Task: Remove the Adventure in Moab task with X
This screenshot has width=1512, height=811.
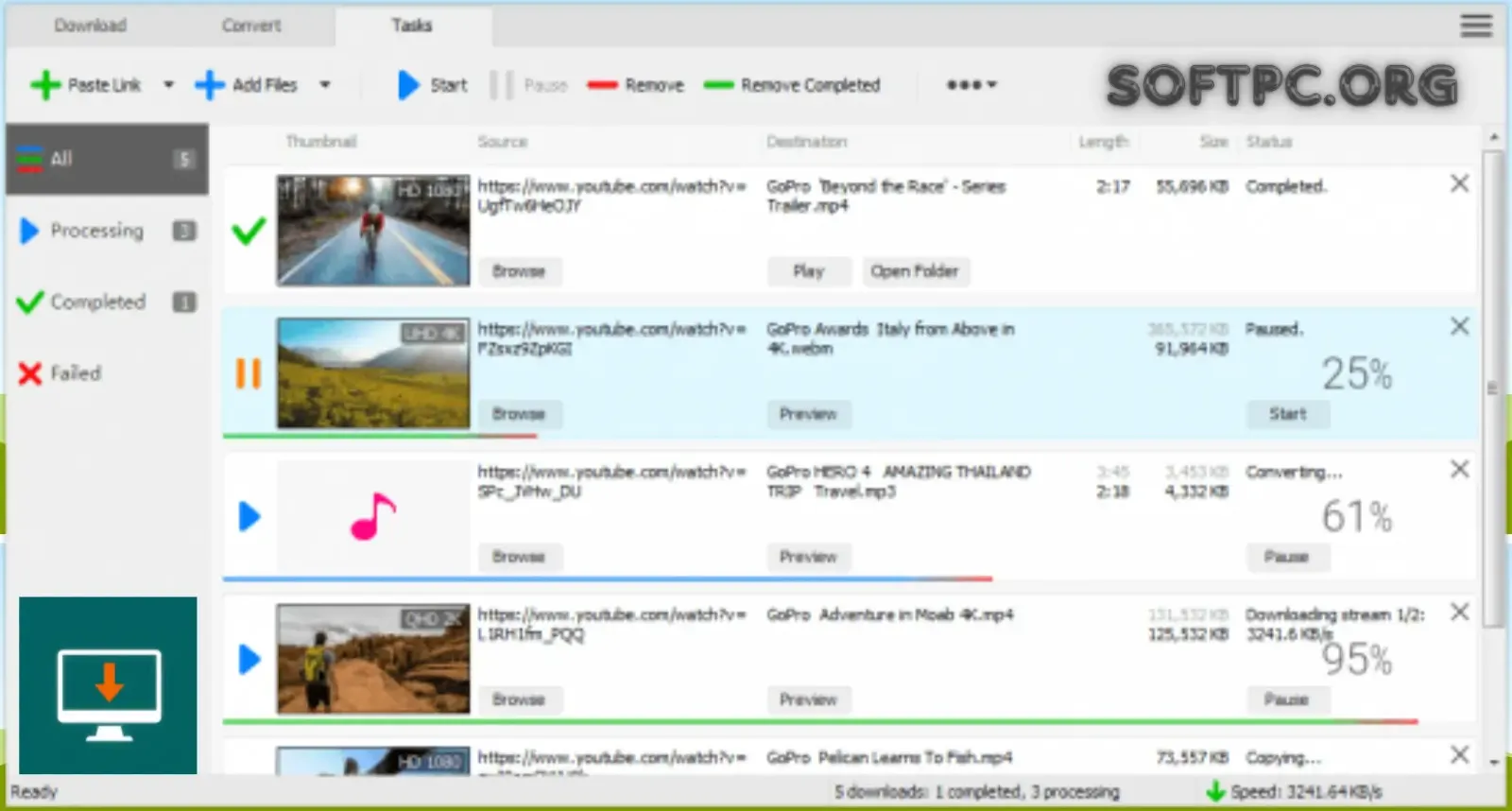Action: tap(1459, 612)
